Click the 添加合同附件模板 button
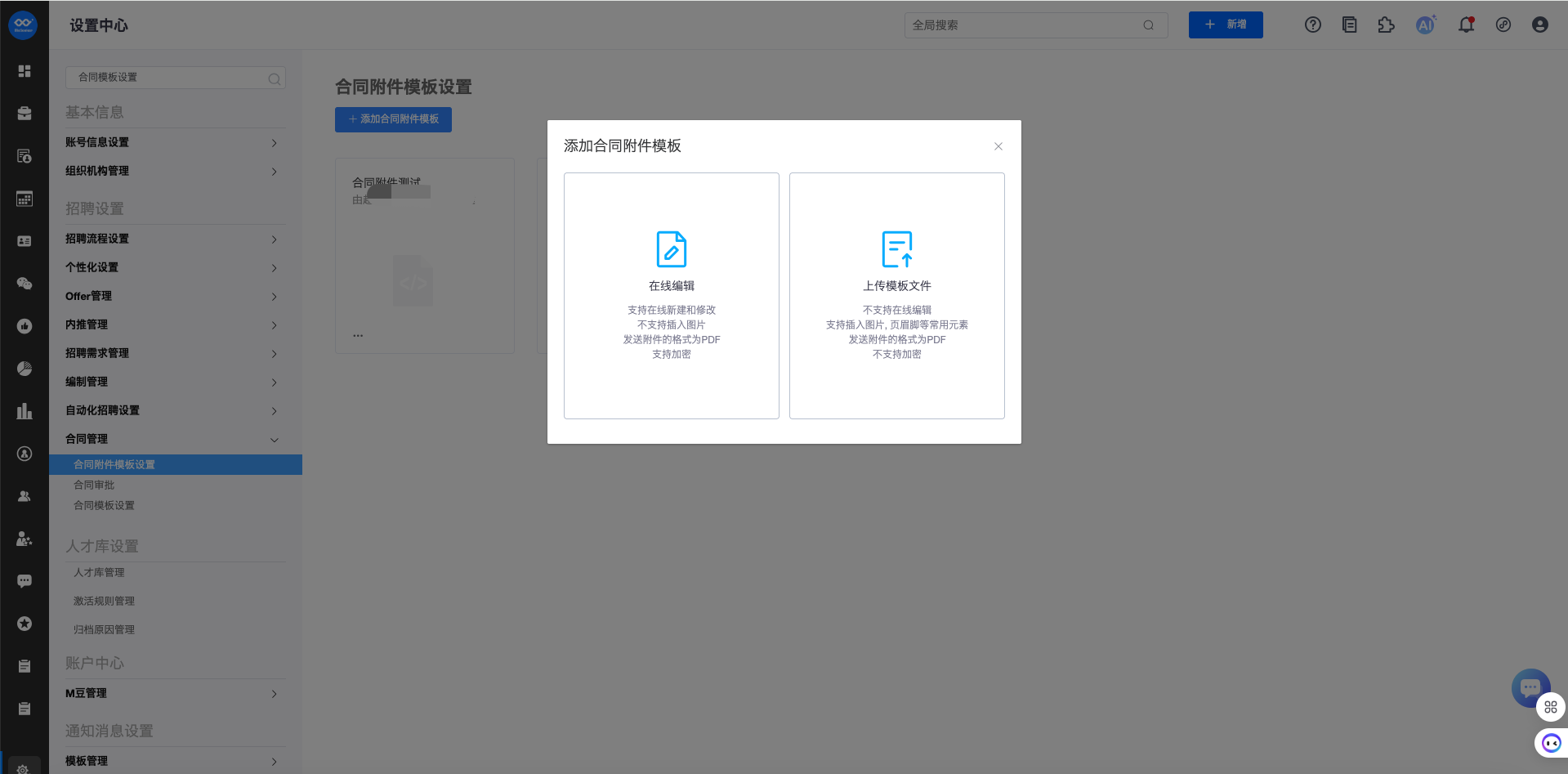 (x=393, y=119)
